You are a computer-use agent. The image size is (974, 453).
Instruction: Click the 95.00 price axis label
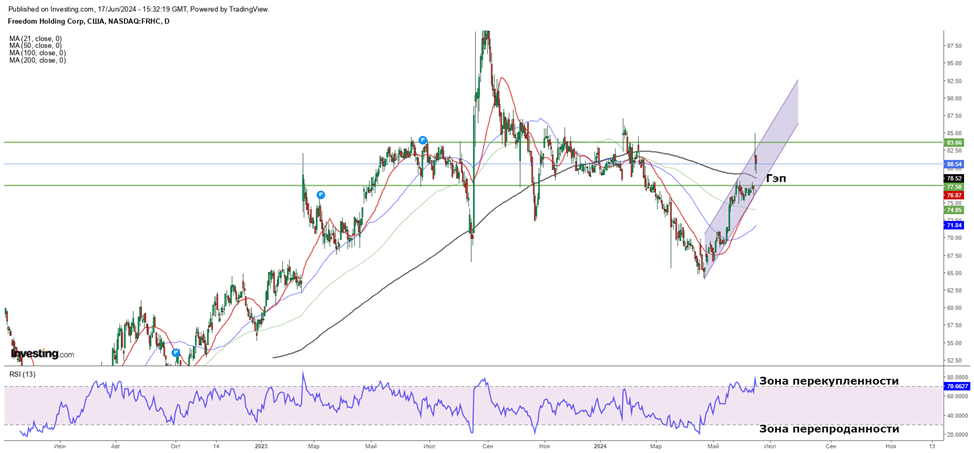click(955, 63)
